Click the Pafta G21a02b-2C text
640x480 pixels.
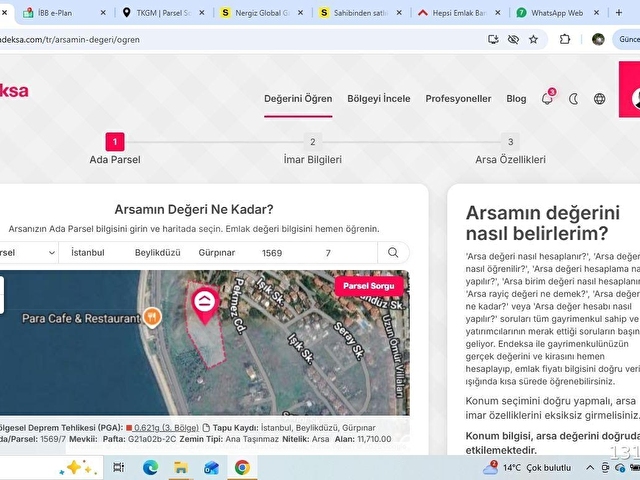point(139,439)
